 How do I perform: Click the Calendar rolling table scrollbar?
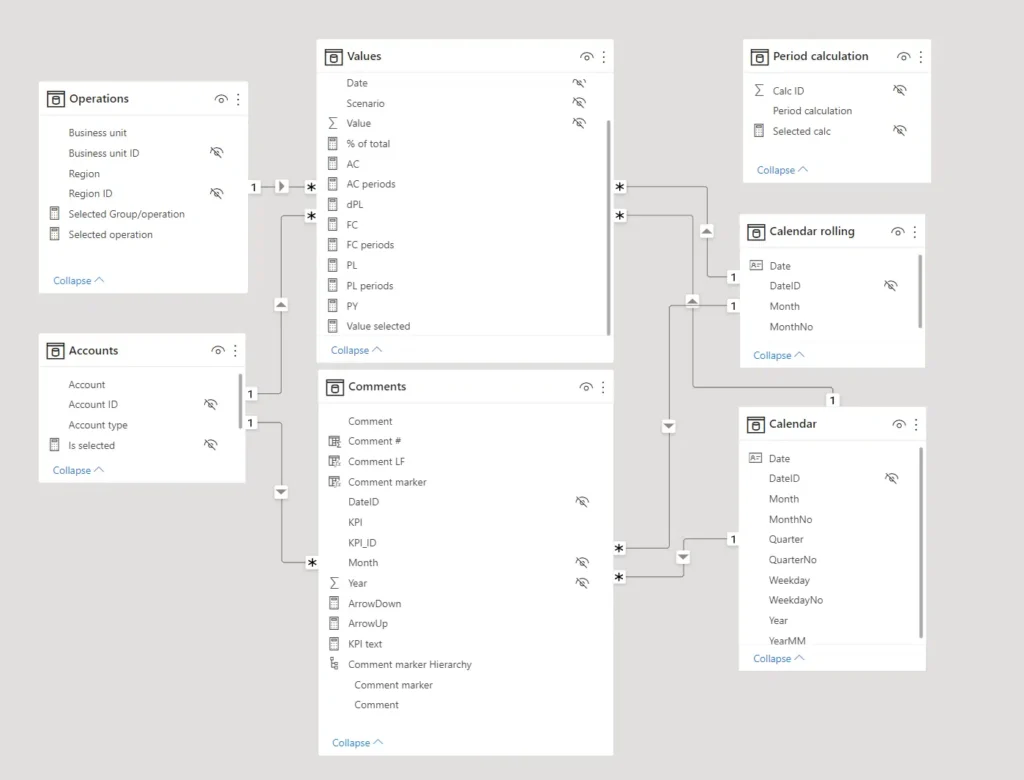(920, 291)
